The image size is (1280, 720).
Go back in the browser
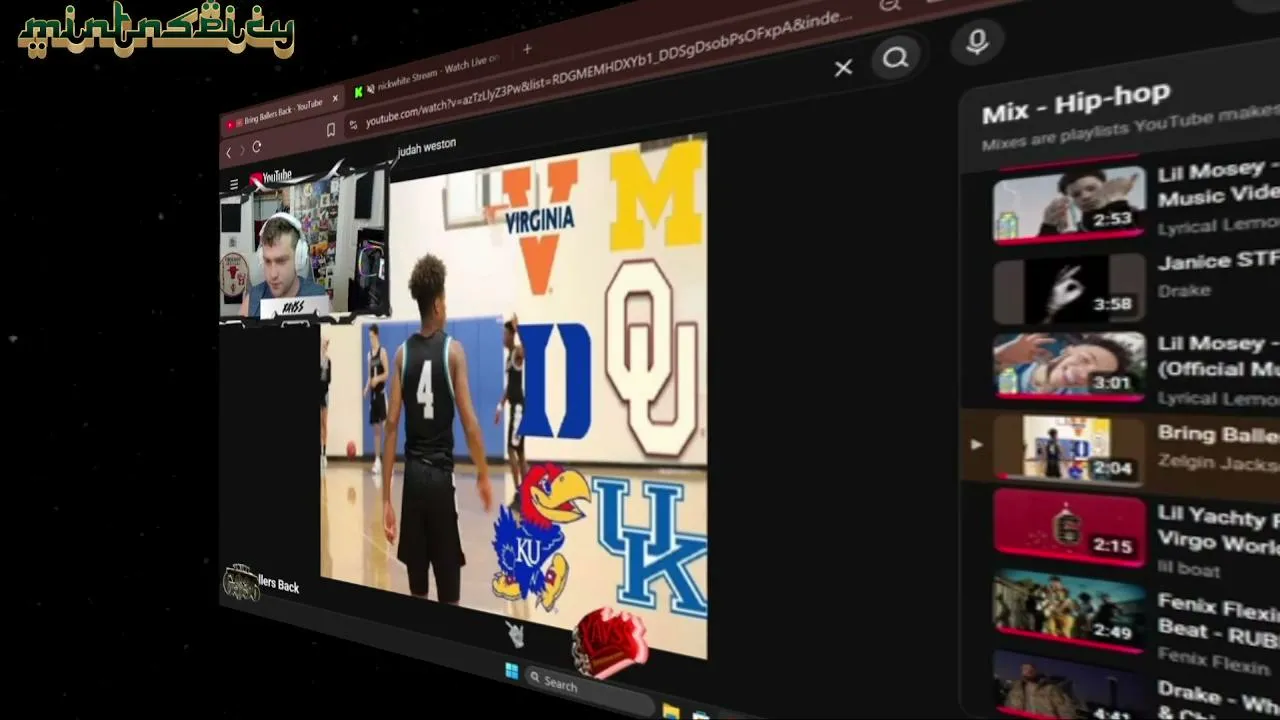(229, 152)
